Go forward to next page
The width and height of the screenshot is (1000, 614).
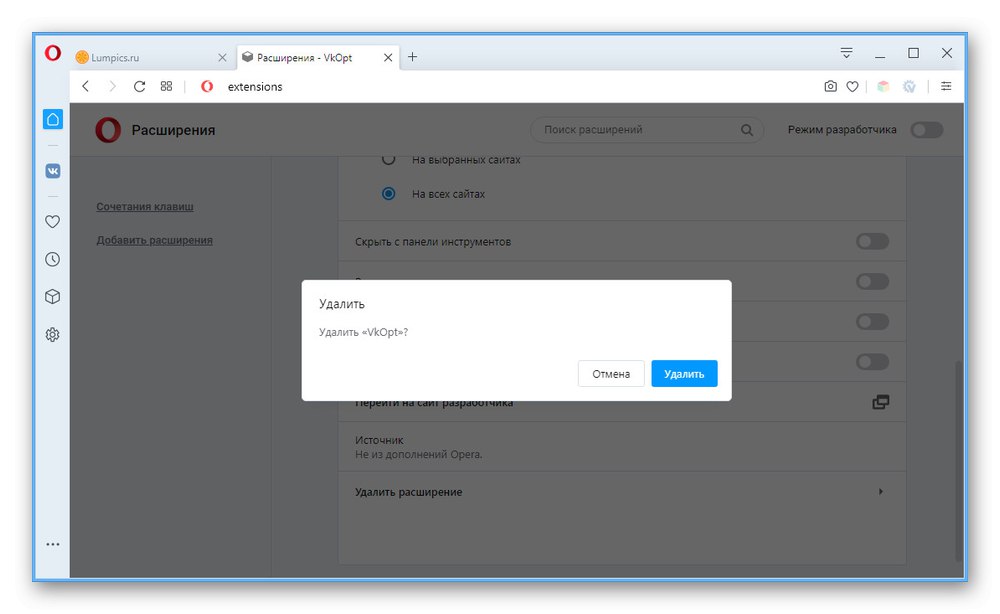click(x=112, y=86)
